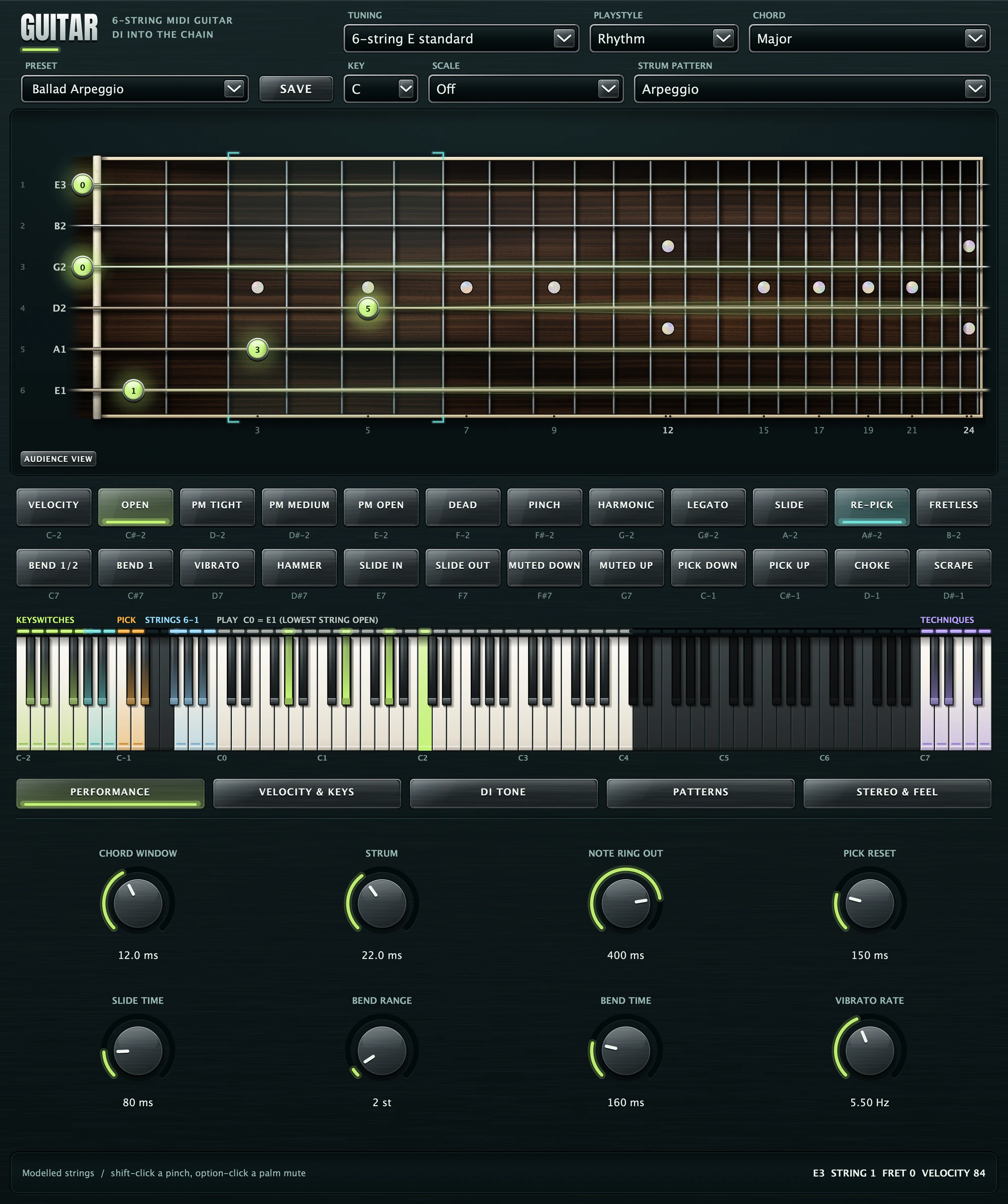Toggle the RE-PICK option

871,507
